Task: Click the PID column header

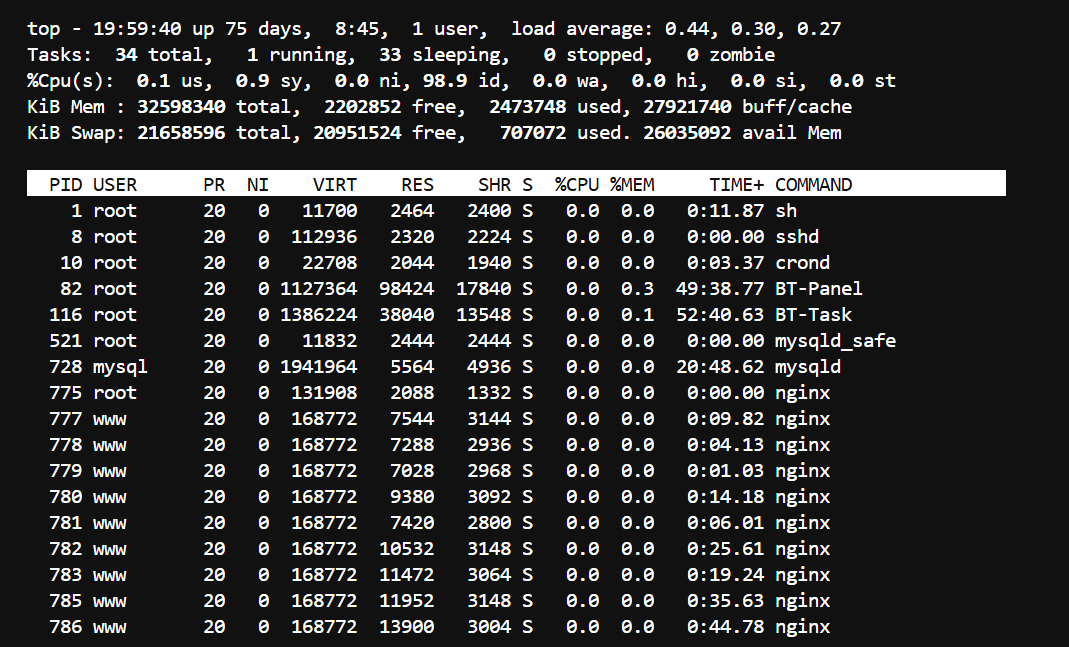Action: (65, 185)
